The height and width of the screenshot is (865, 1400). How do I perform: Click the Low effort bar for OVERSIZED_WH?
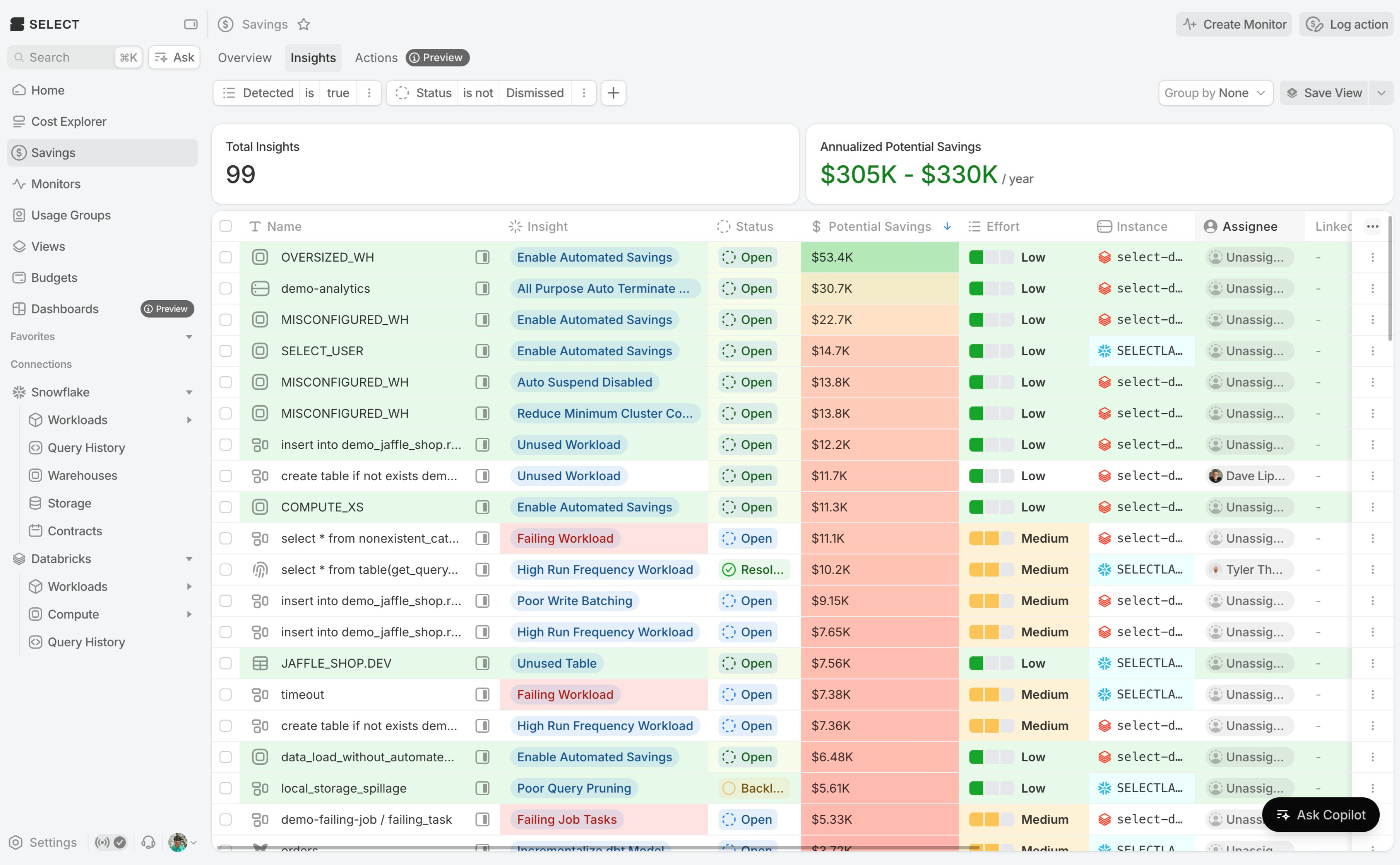pyautogui.click(x=991, y=258)
